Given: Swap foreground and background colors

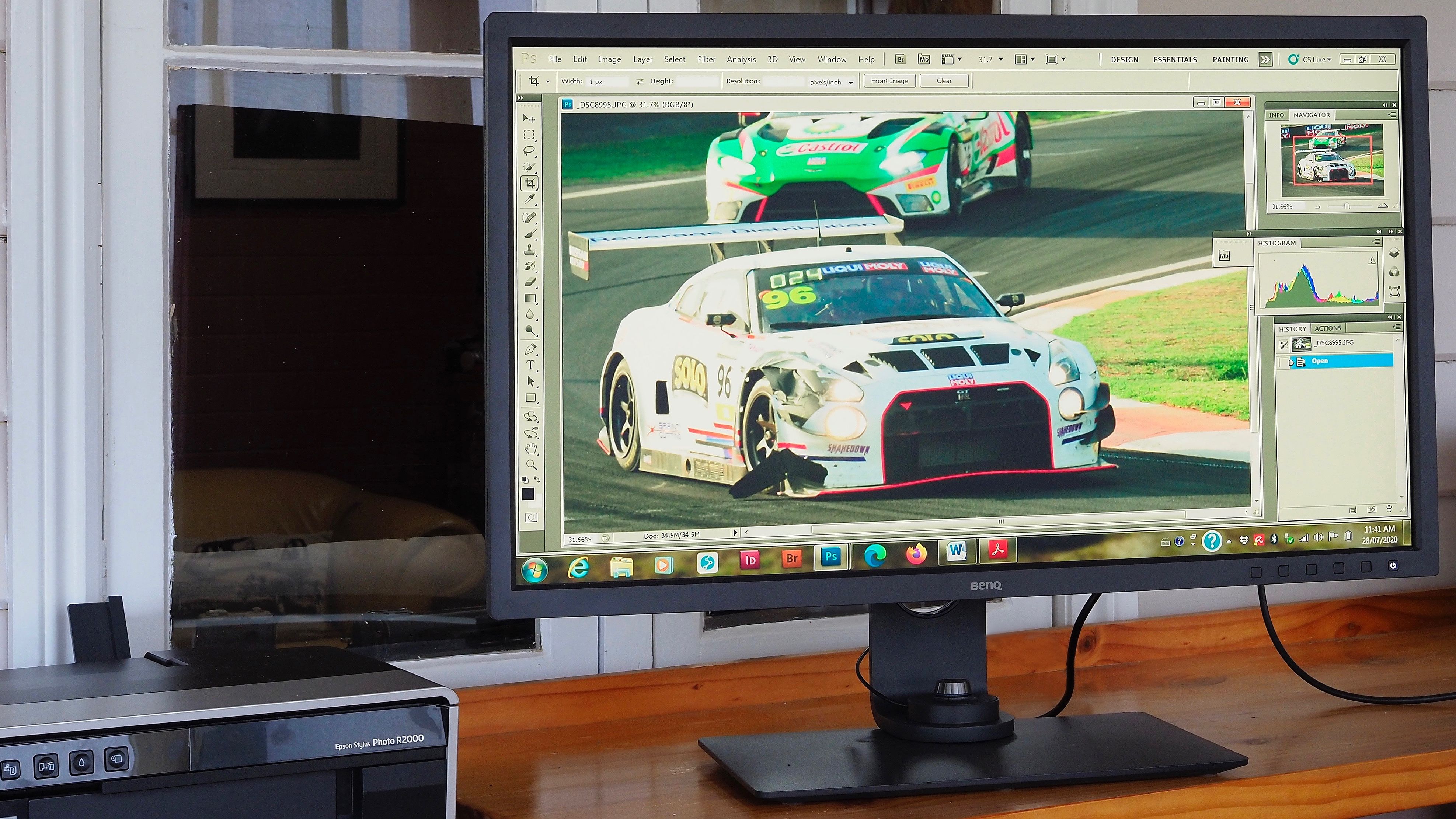Looking at the screenshot, I should (537, 479).
